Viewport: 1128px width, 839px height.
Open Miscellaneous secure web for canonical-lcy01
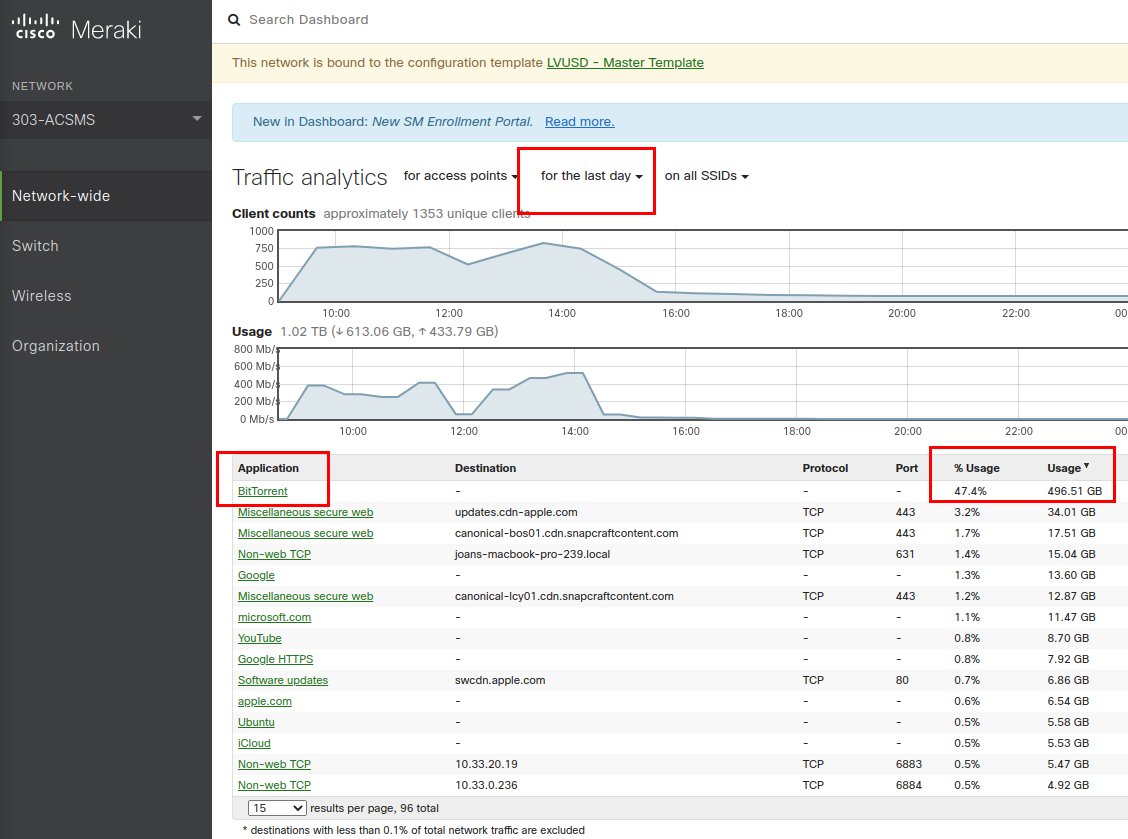point(305,597)
